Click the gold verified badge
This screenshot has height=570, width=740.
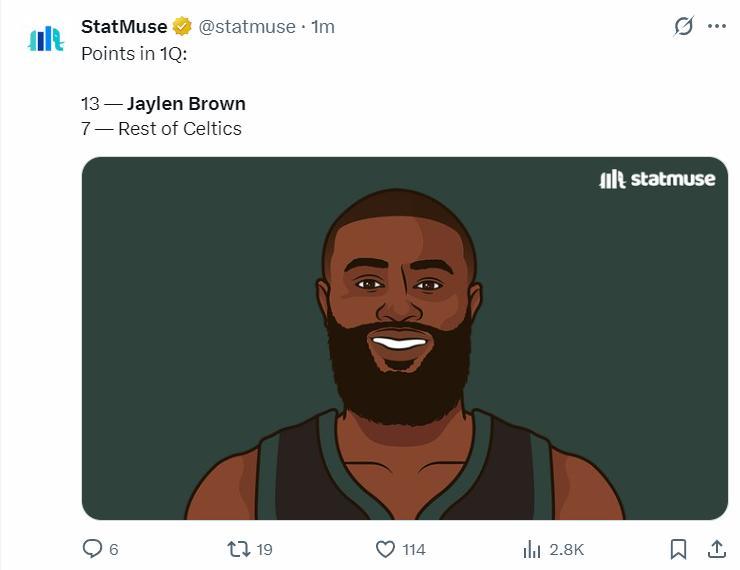tap(182, 27)
